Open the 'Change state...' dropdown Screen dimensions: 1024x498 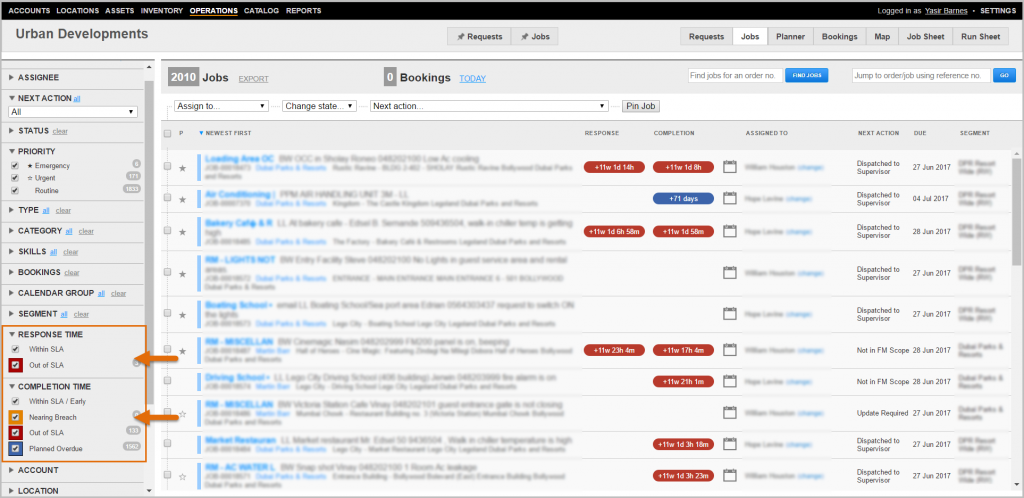coord(321,105)
